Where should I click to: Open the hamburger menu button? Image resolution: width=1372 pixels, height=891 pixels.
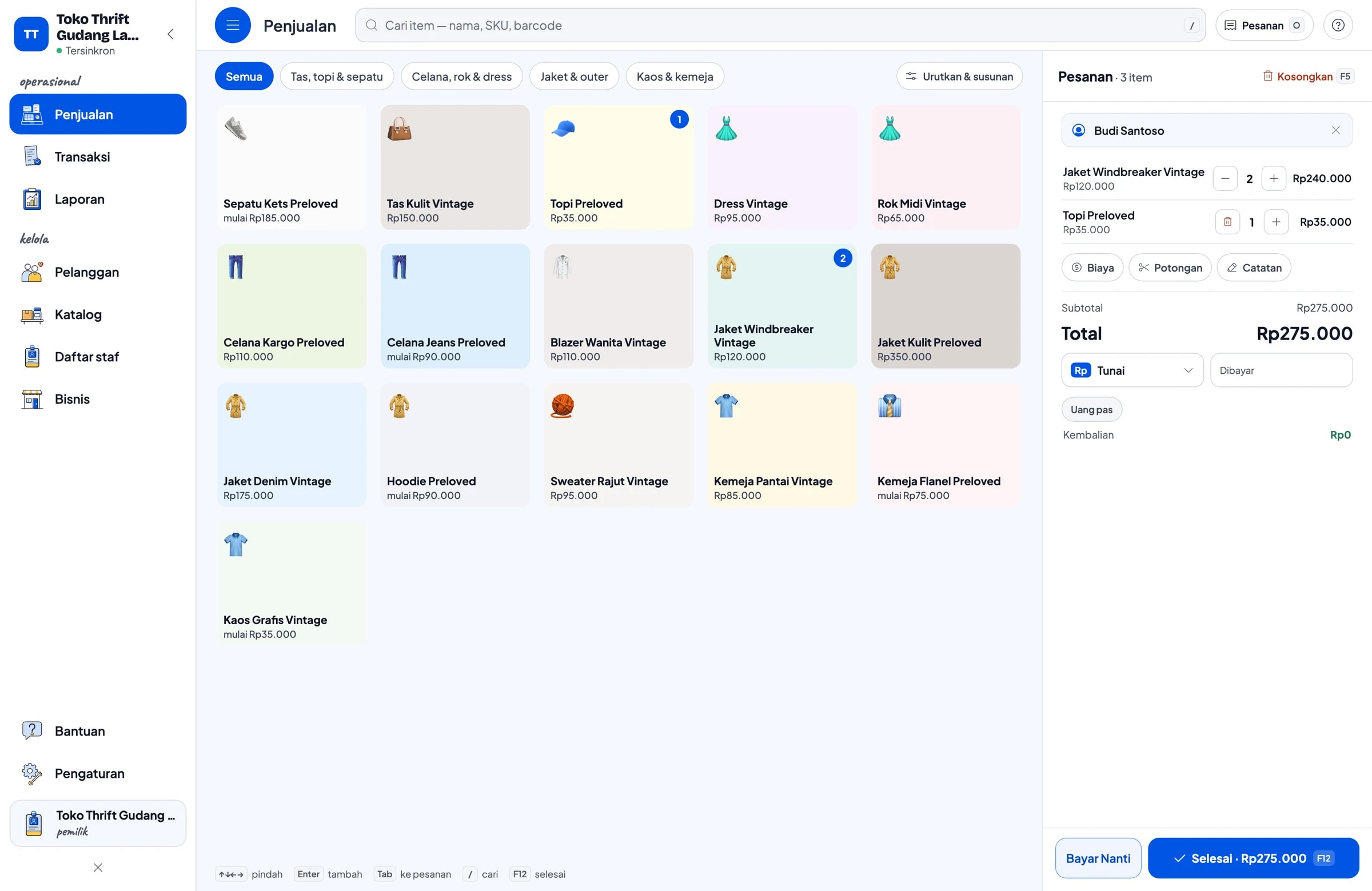(x=232, y=25)
